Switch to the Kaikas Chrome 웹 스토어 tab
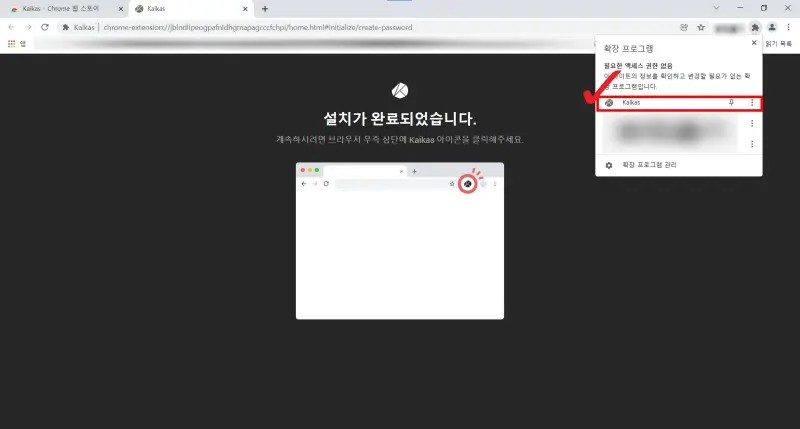The height and width of the screenshot is (429, 800). point(66,9)
